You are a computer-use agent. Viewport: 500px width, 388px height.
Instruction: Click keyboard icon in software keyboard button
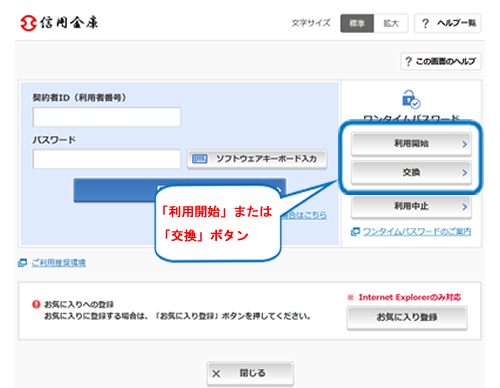coord(200,159)
